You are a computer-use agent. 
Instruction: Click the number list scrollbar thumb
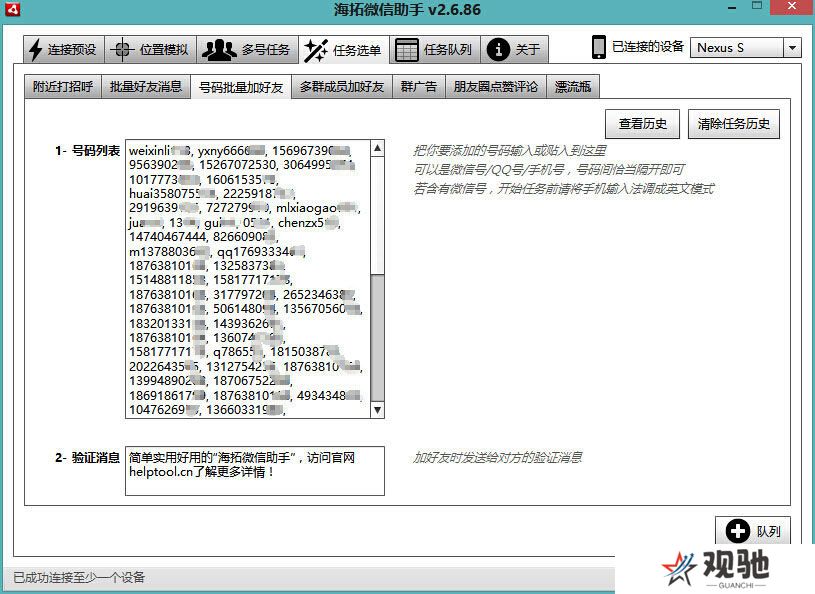pos(377,338)
